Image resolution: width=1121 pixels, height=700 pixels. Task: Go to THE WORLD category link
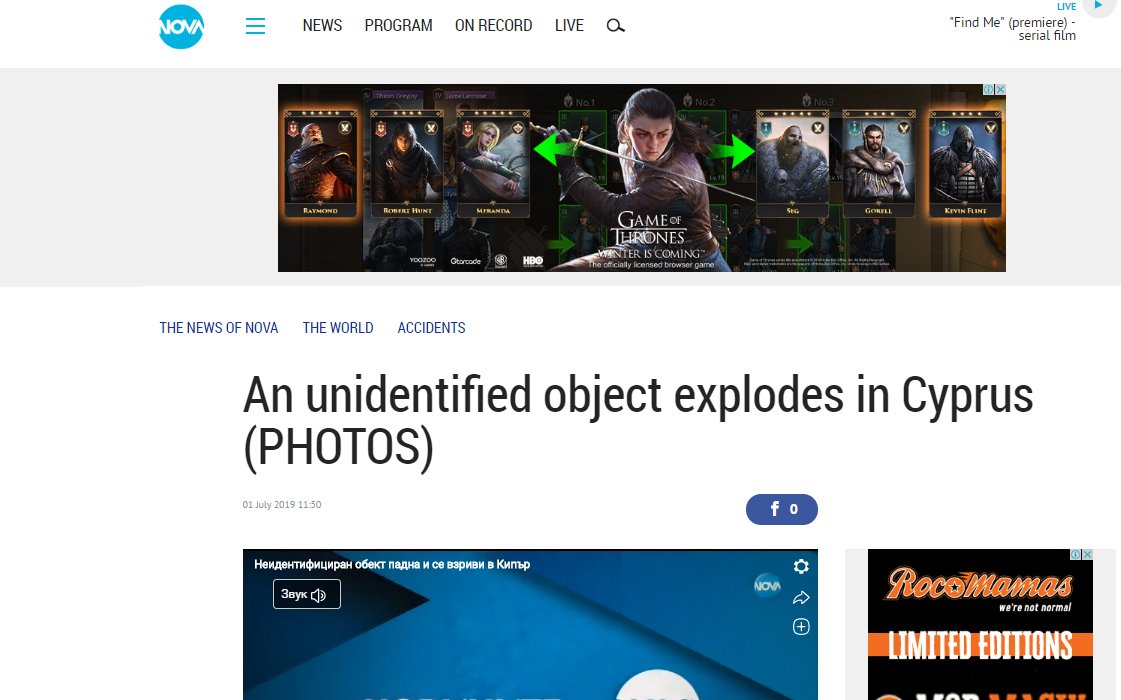pos(337,327)
